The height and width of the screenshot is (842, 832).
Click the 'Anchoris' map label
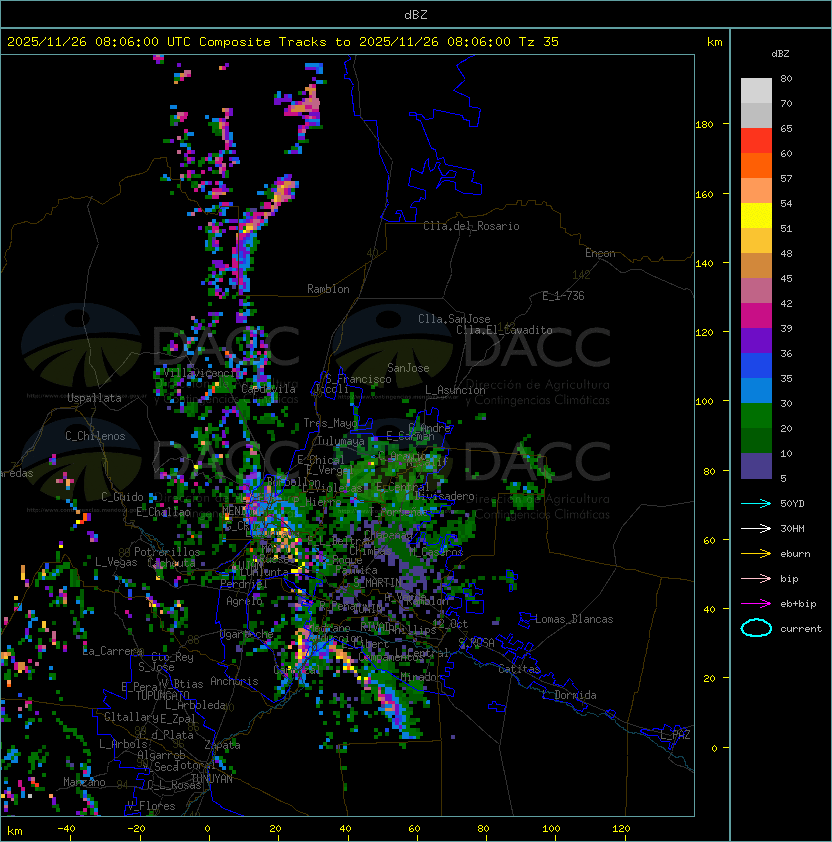234,681
